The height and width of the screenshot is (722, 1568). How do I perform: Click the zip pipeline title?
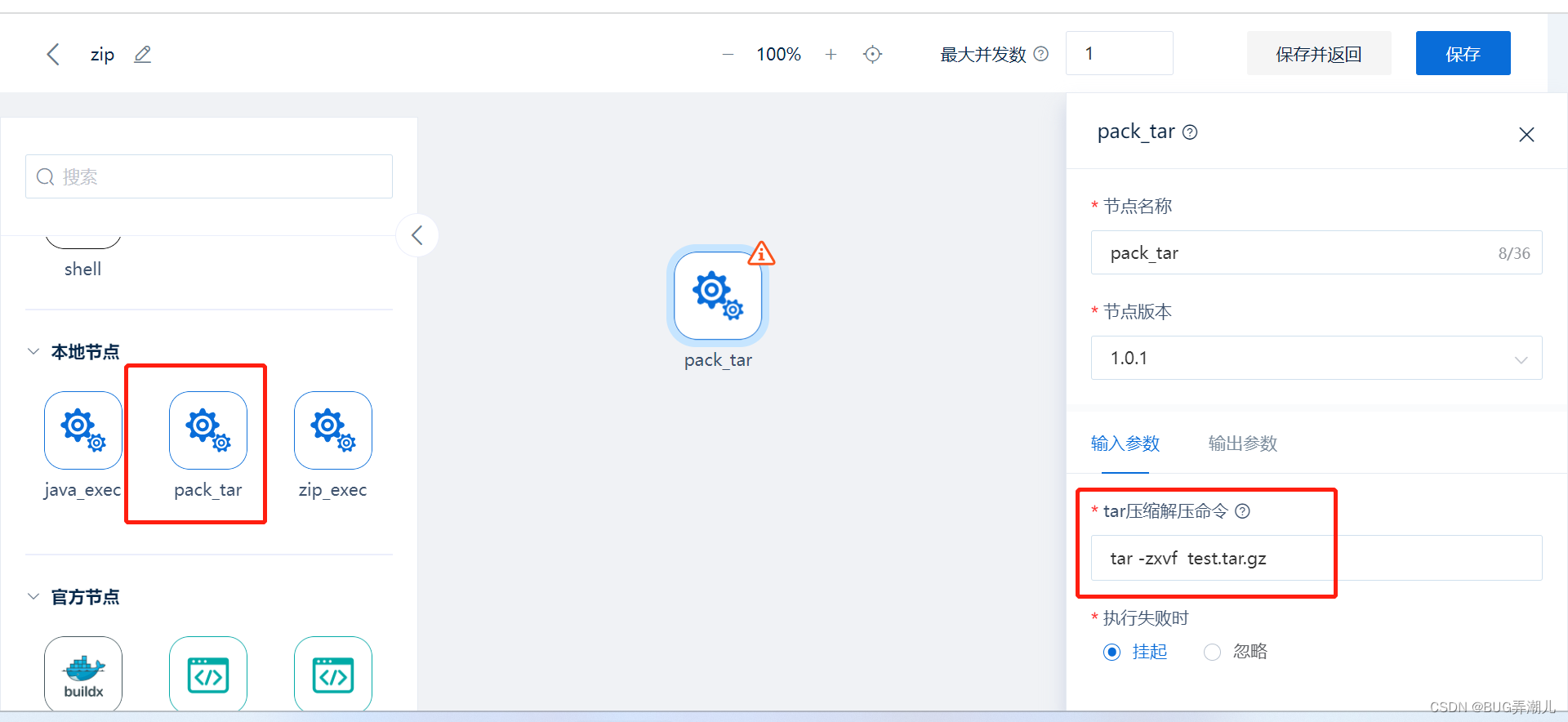[102, 55]
